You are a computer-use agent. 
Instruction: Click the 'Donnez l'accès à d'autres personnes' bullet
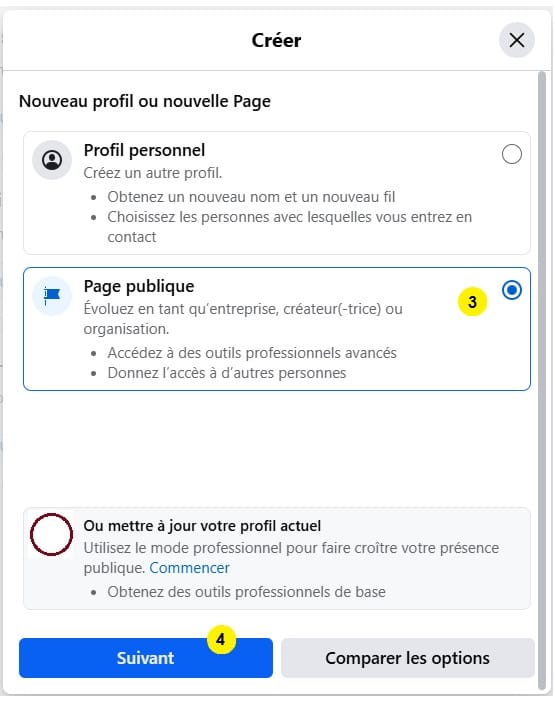coord(227,373)
